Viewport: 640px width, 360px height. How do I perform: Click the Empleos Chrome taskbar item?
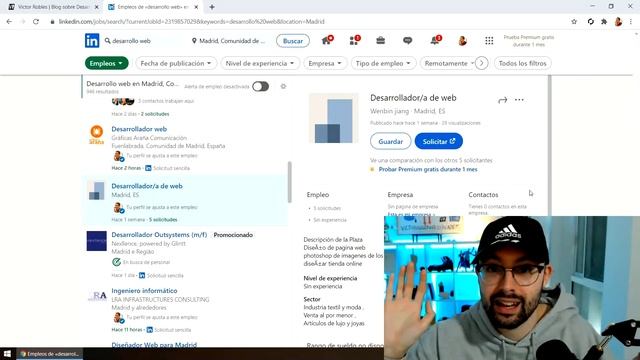pyautogui.click(x=50, y=354)
